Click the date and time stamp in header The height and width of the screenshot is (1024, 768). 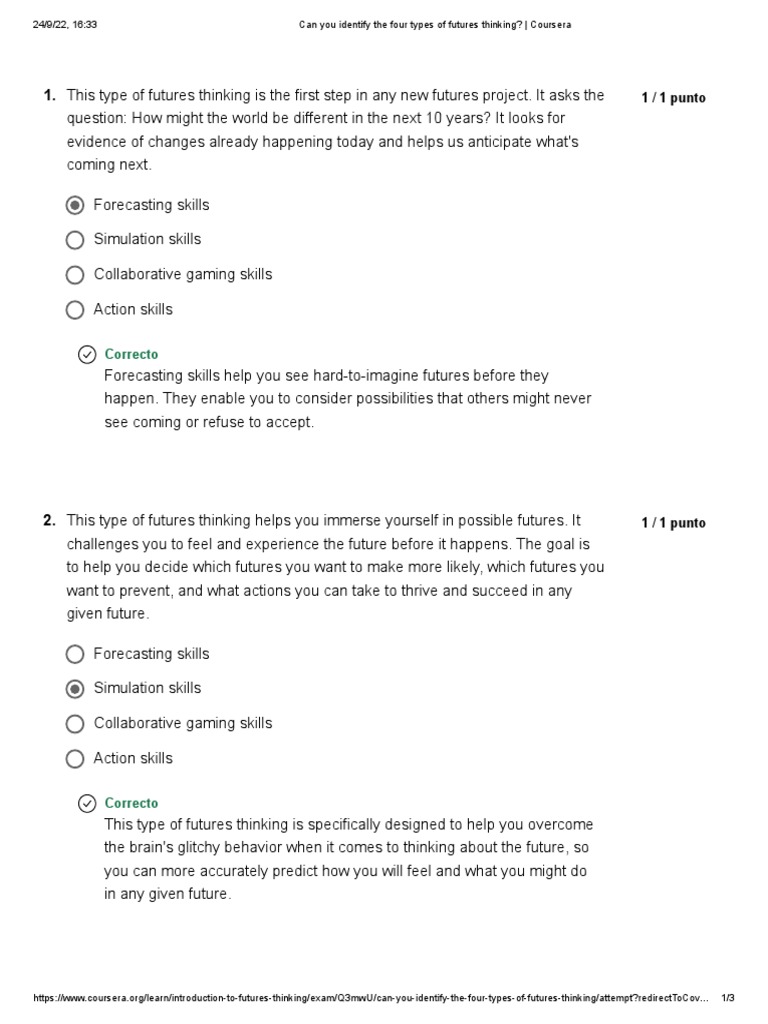point(67,25)
